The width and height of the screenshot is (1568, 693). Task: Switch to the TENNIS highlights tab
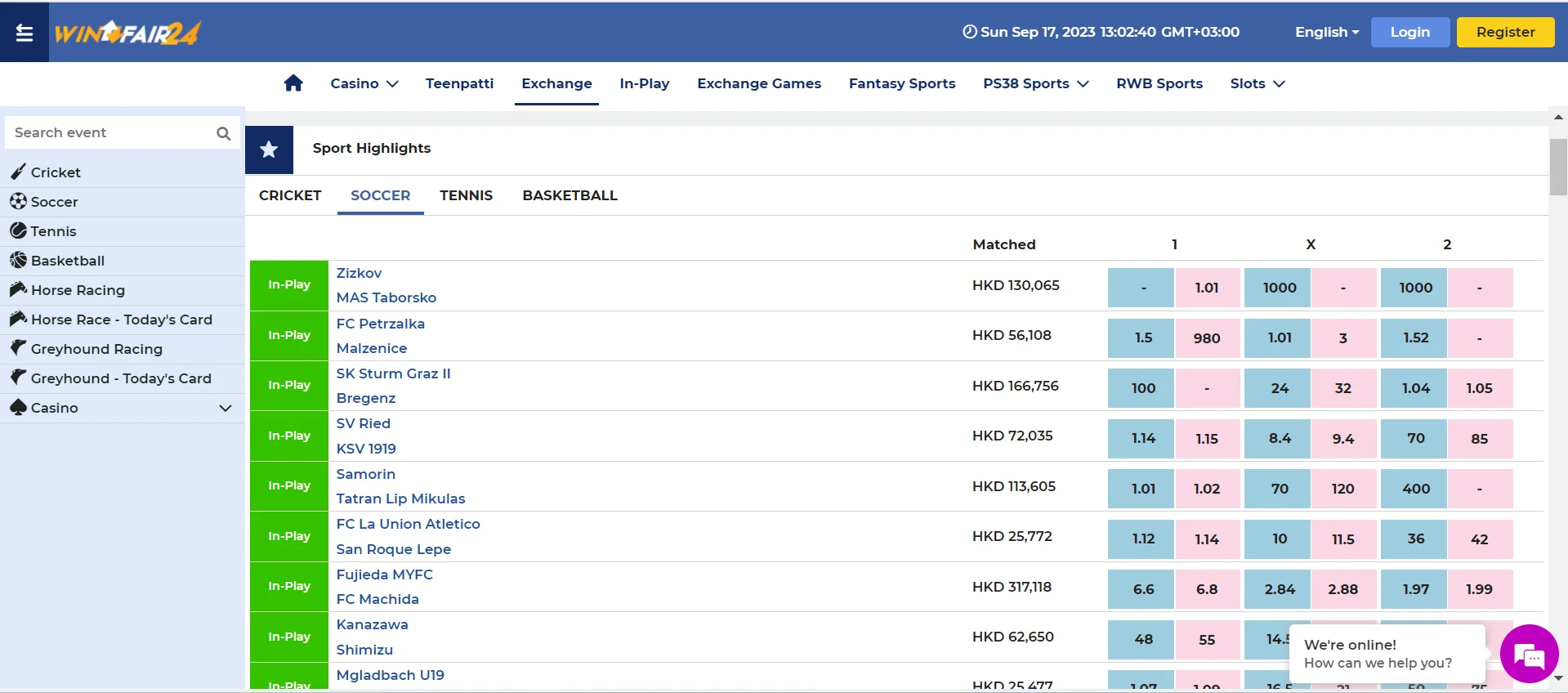[x=466, y=195]
